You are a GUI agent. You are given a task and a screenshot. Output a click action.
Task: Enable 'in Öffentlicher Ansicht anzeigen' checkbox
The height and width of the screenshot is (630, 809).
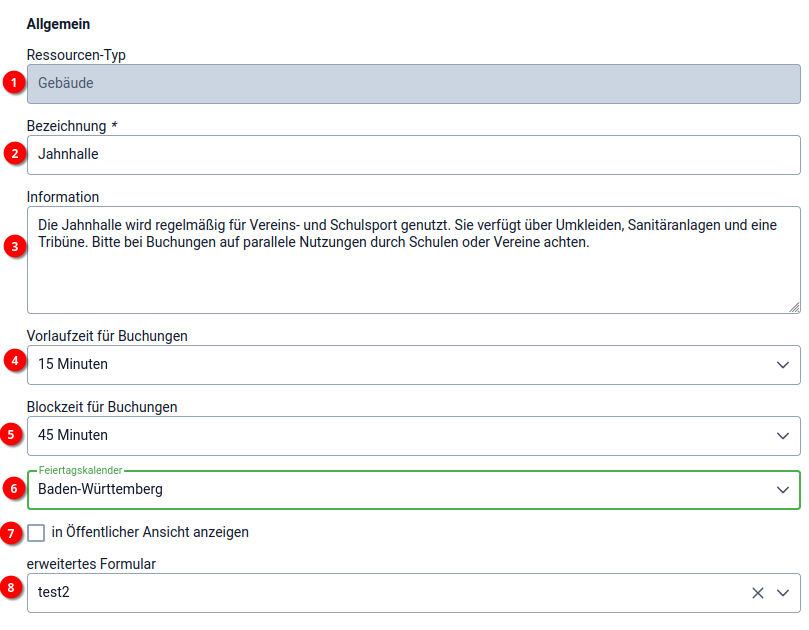pos(36,533)
